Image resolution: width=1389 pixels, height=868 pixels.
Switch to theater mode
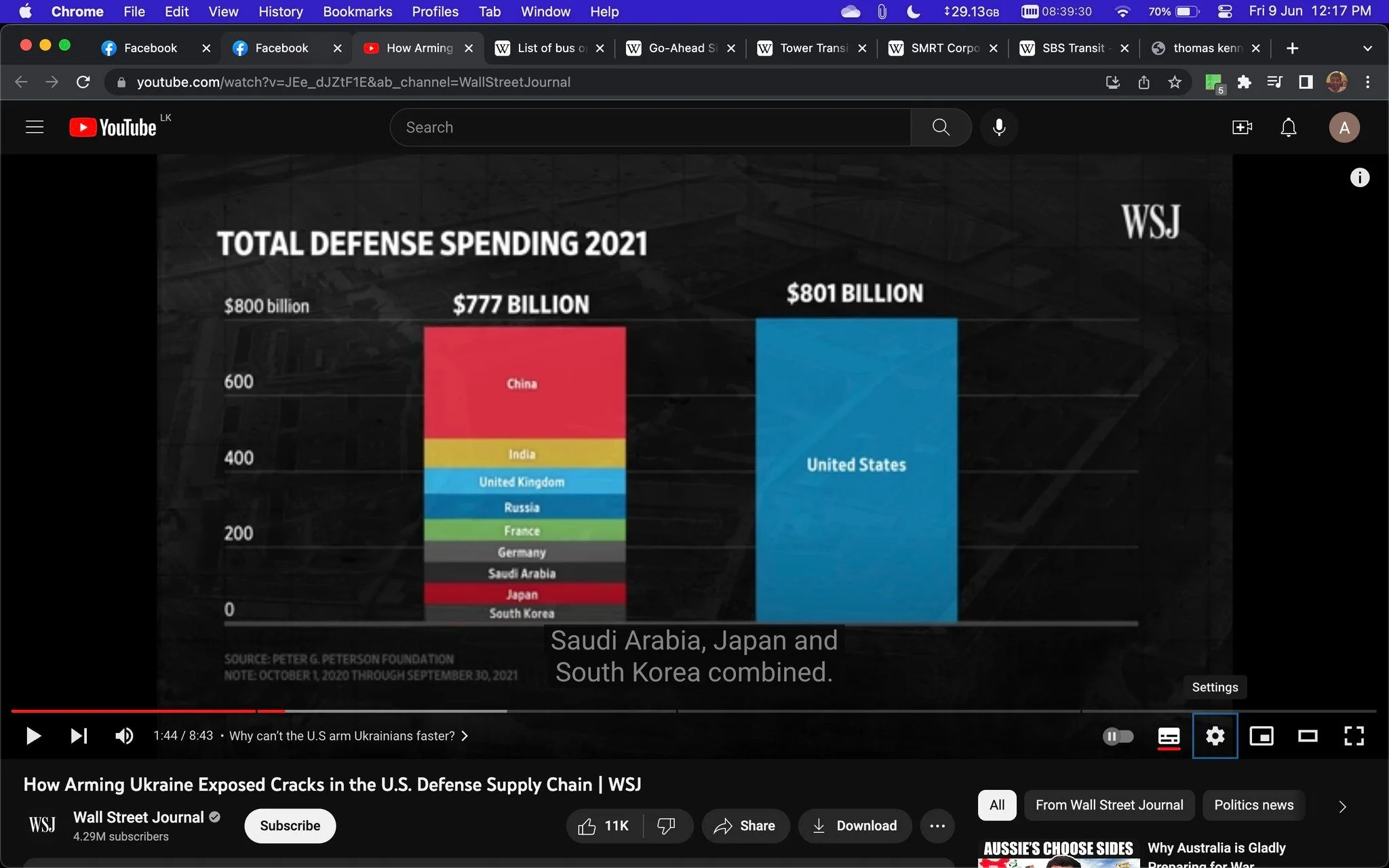pos(1308,736)
